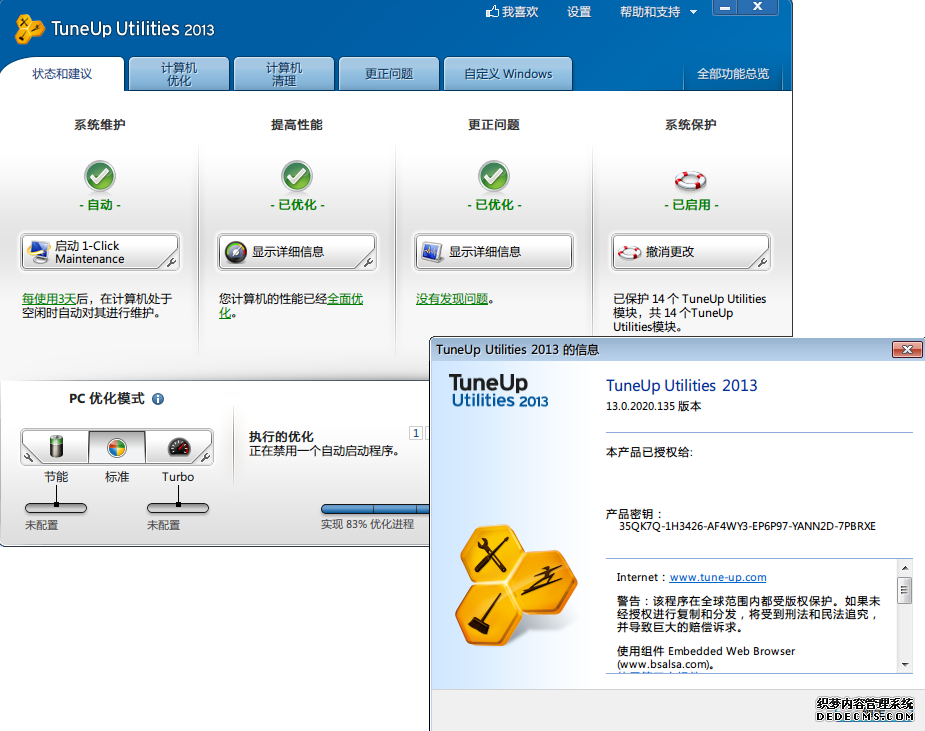The height and width of the screenshot is (731, 925).
Task: Enable Turbo mode with the gauge button
Action: coord(178,447)
